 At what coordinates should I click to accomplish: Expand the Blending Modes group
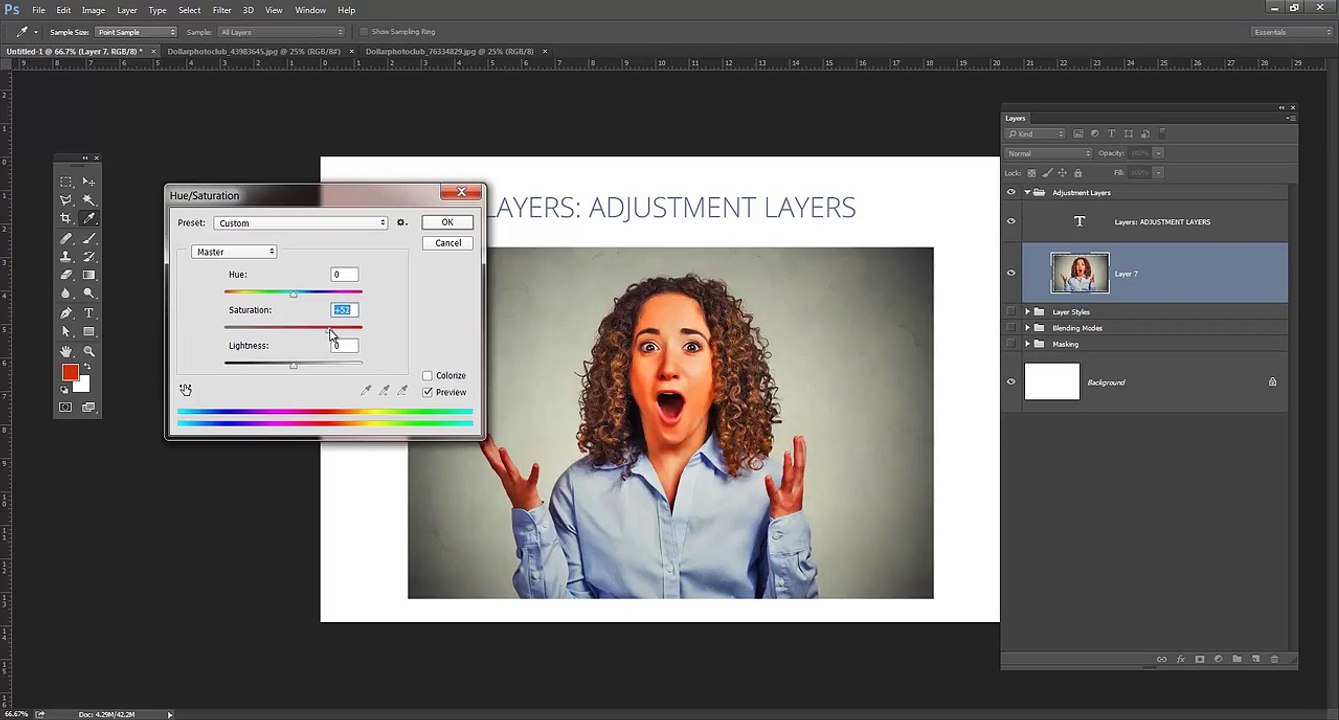1027,328
